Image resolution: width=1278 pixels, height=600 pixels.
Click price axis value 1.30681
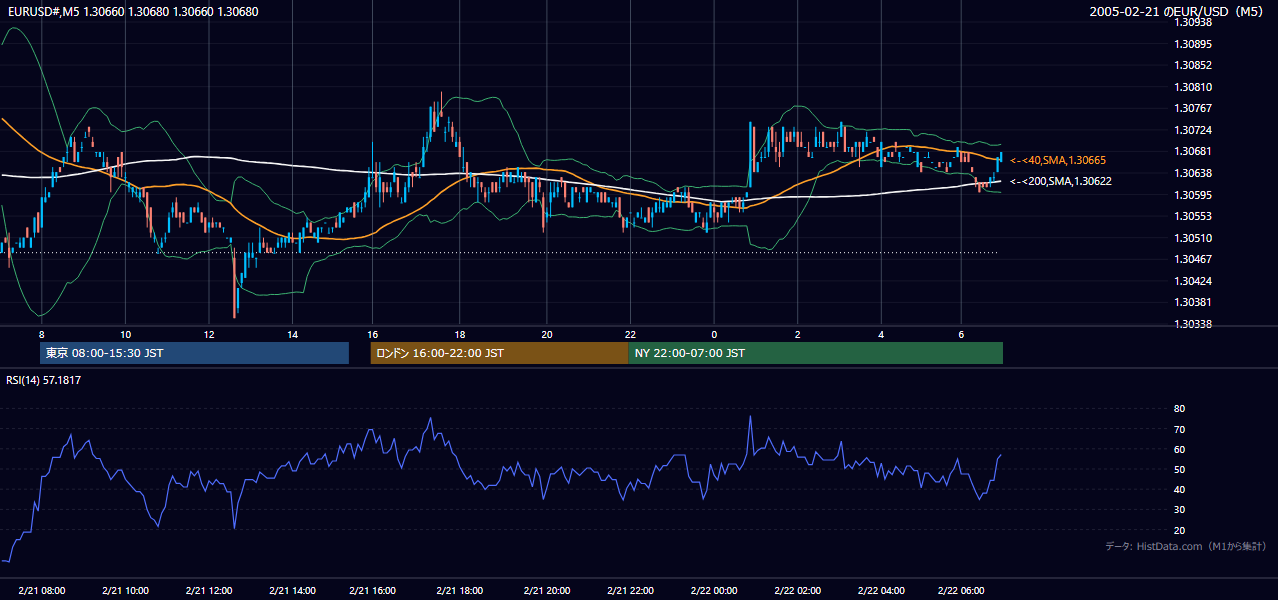(1193, 151)
